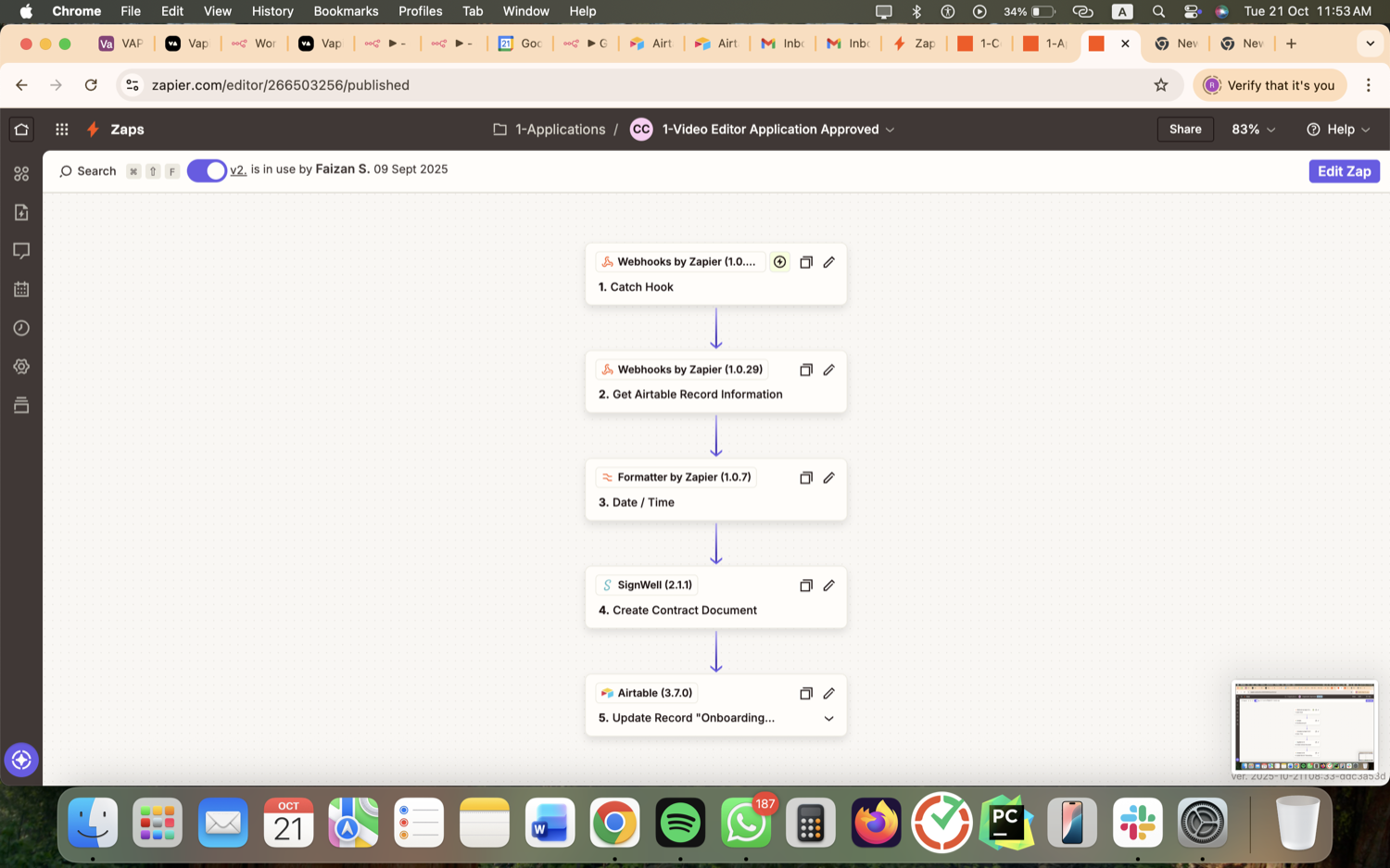Duplicate the Date / Time formatter step
Screen dimensions: 1390x868
806,478
